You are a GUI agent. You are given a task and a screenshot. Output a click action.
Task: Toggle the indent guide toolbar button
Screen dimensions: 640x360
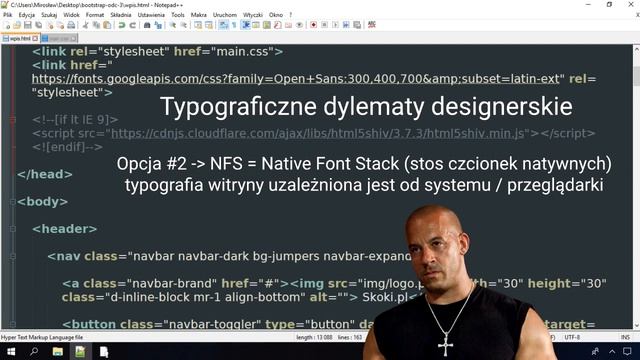coord(246,25)
